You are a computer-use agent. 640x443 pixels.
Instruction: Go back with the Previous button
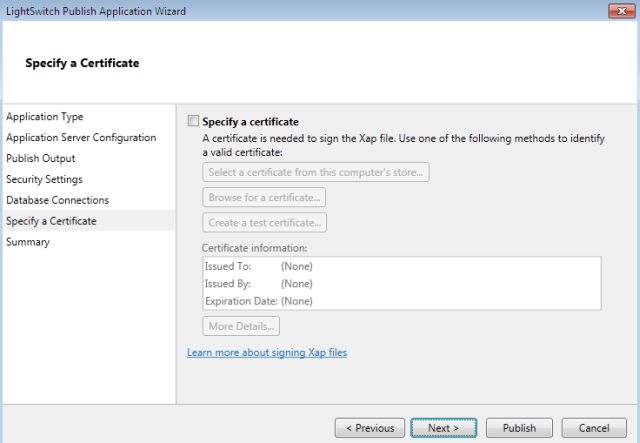click(370, 428)
